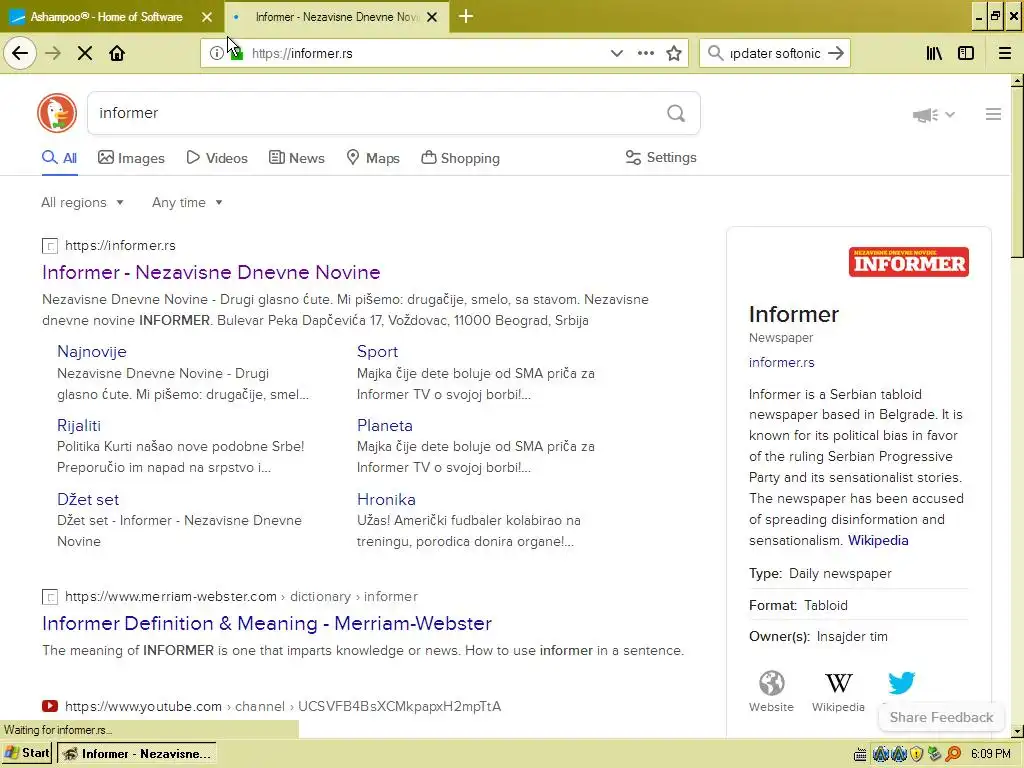Open the Džet set sitelink
Screen dimensions: 1024x768
click(88, 500)
